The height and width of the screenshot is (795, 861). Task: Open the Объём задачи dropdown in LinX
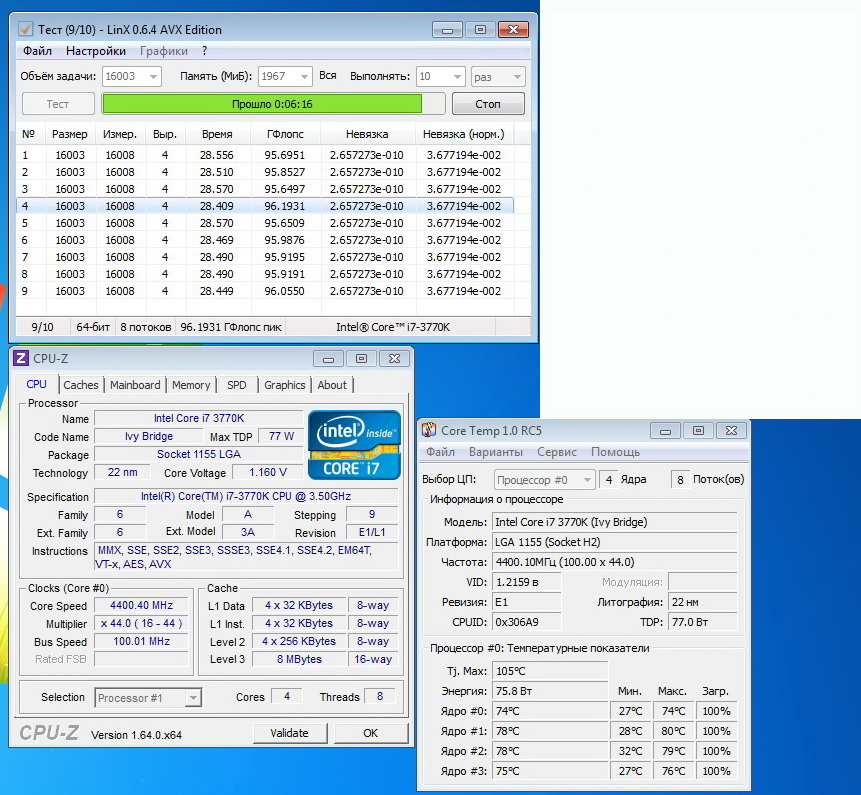click(x=132, y=76)
